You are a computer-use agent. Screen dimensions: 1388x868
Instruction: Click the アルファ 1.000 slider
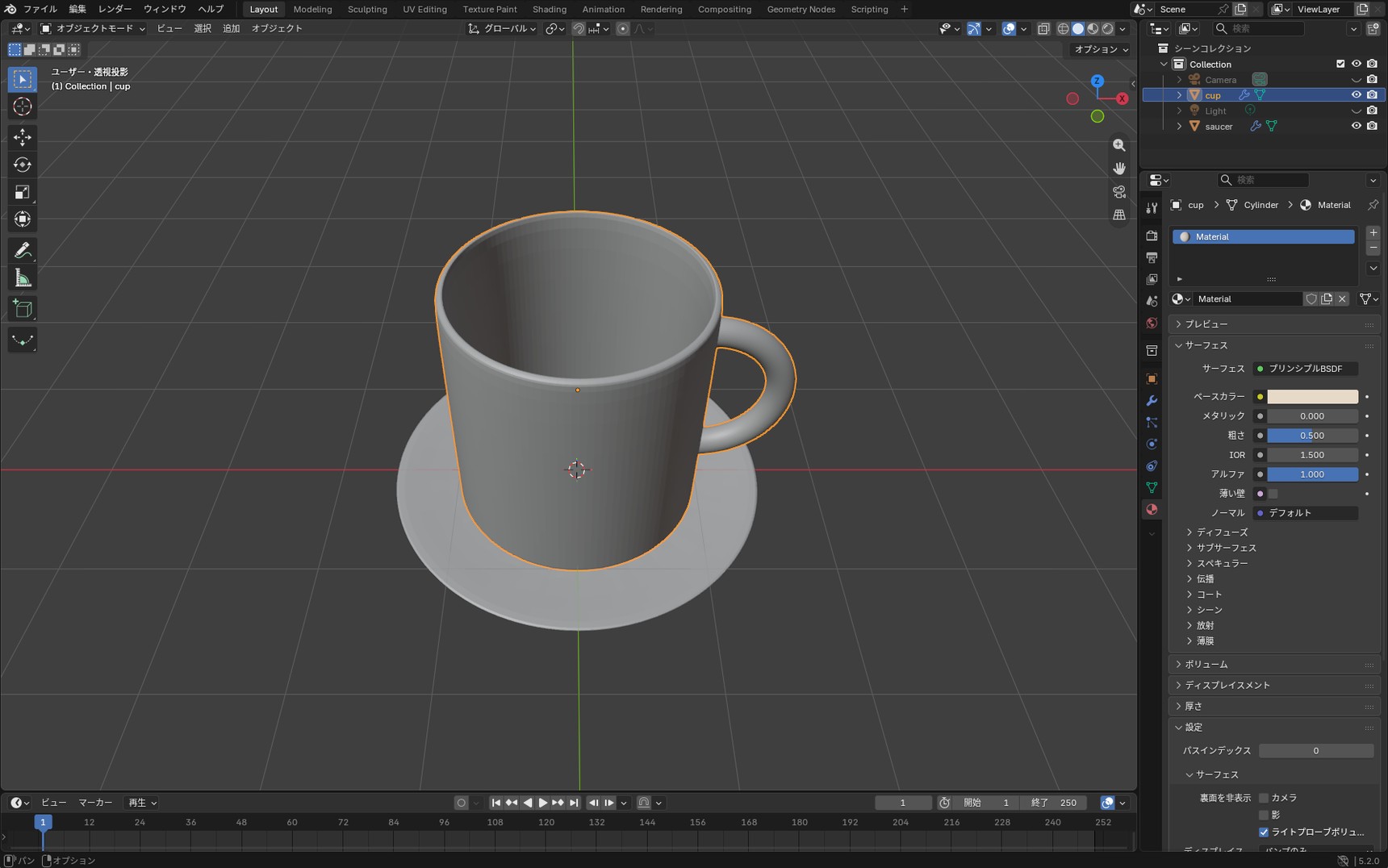pyautogui.click(x=1312, y=474)
